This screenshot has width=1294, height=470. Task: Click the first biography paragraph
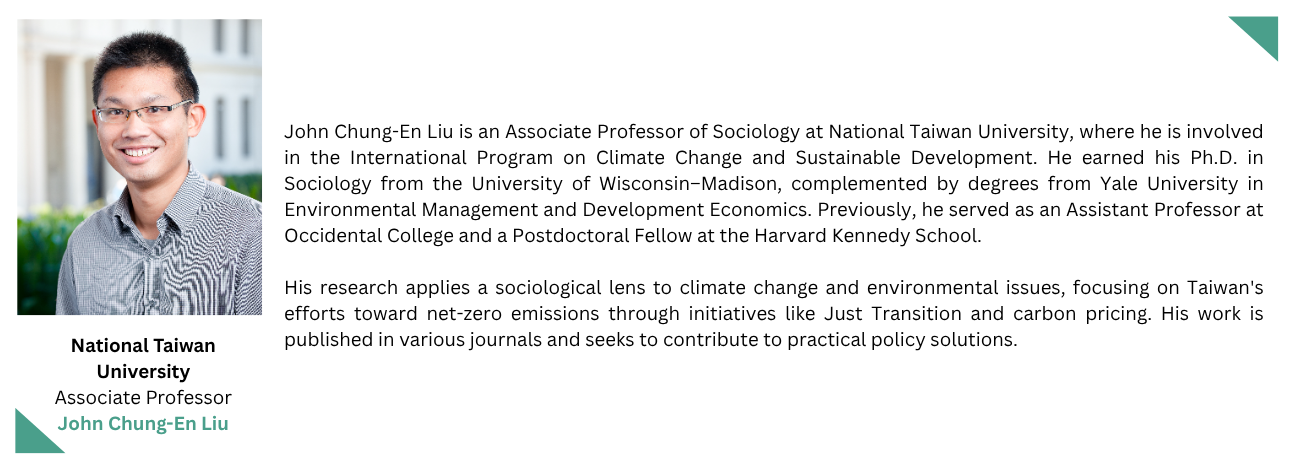pyautogui.click(x=774, y=184)
